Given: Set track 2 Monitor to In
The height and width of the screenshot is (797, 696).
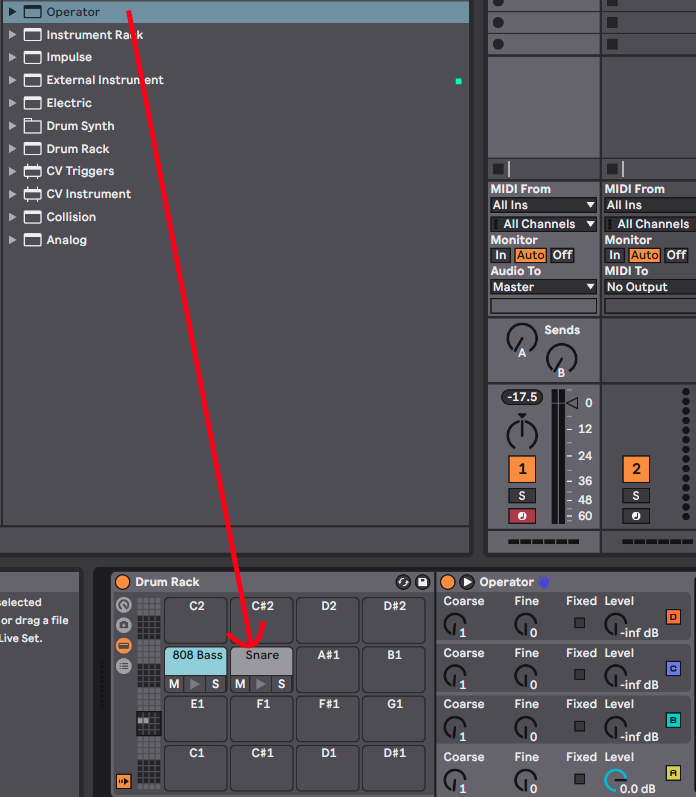Looking at the screenshot, I should click(615, 255).
